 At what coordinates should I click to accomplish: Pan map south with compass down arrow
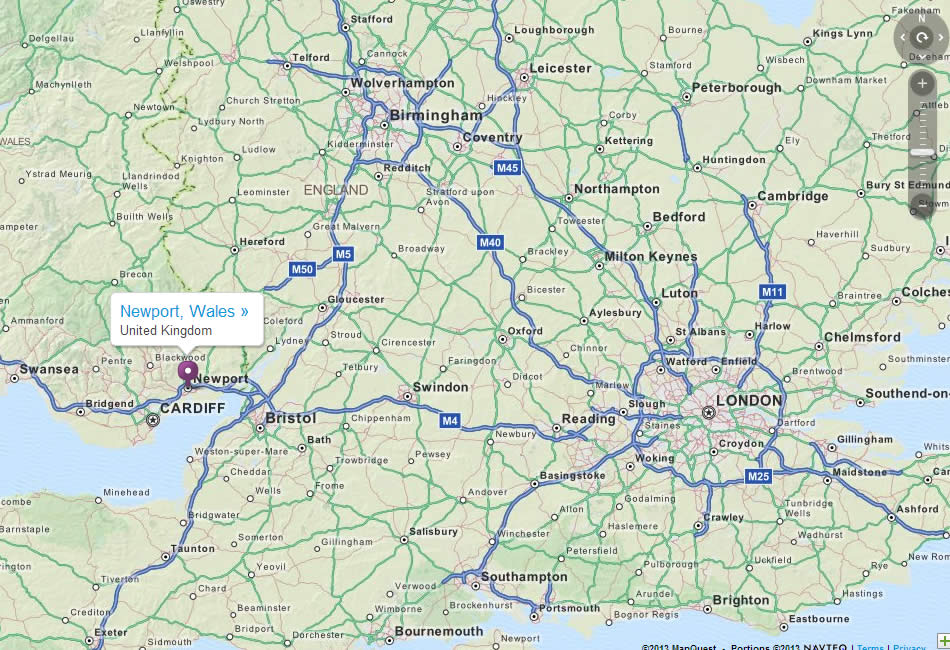[x=922, y=56]
